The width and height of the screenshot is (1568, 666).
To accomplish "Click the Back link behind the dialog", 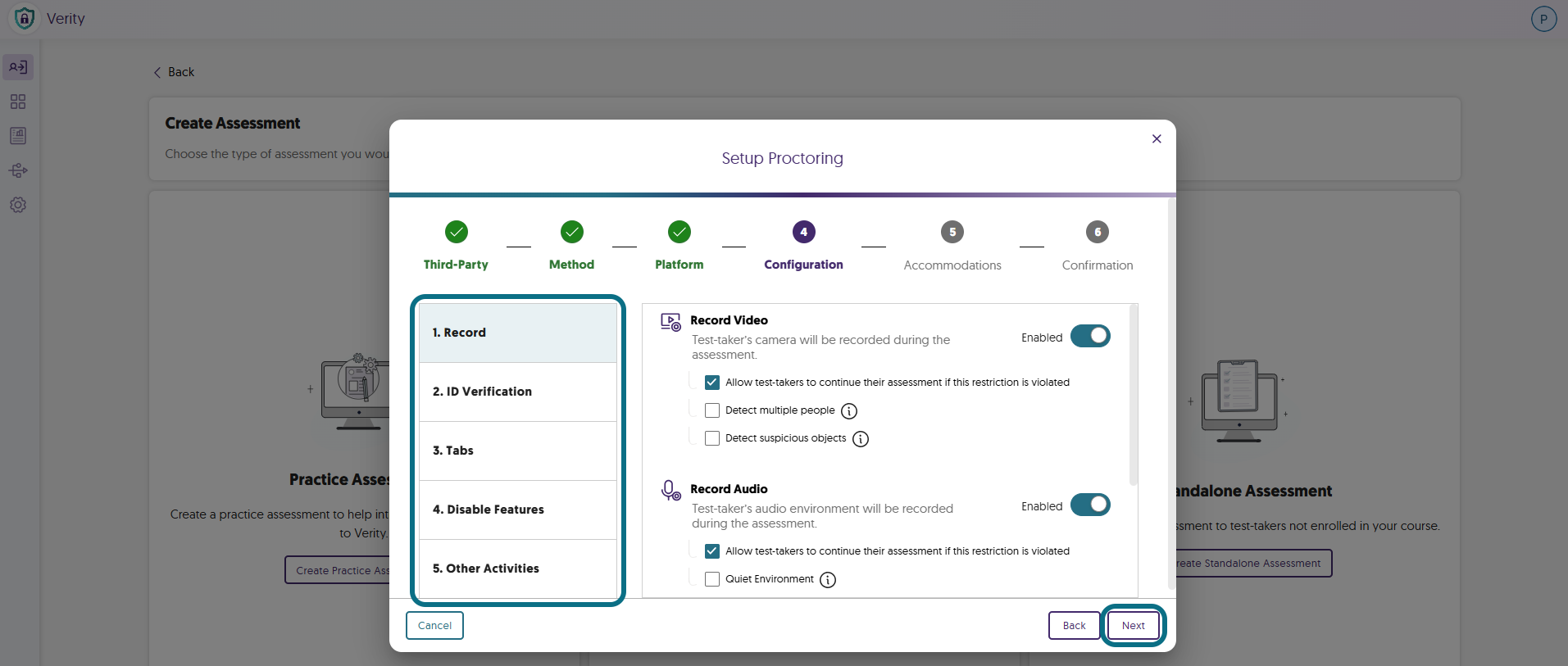I will [174, 72].
